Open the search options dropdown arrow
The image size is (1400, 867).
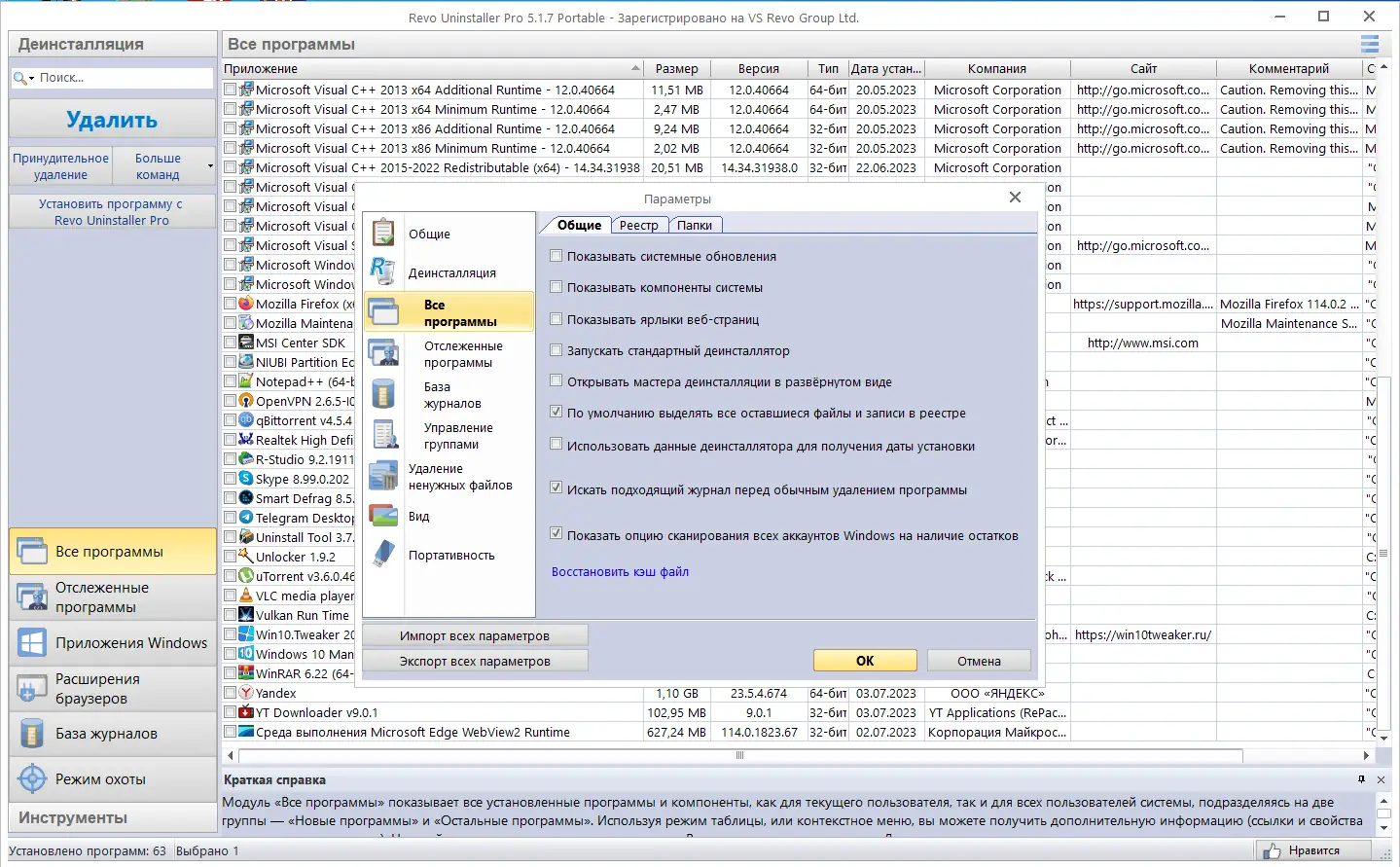coord(32,79)
